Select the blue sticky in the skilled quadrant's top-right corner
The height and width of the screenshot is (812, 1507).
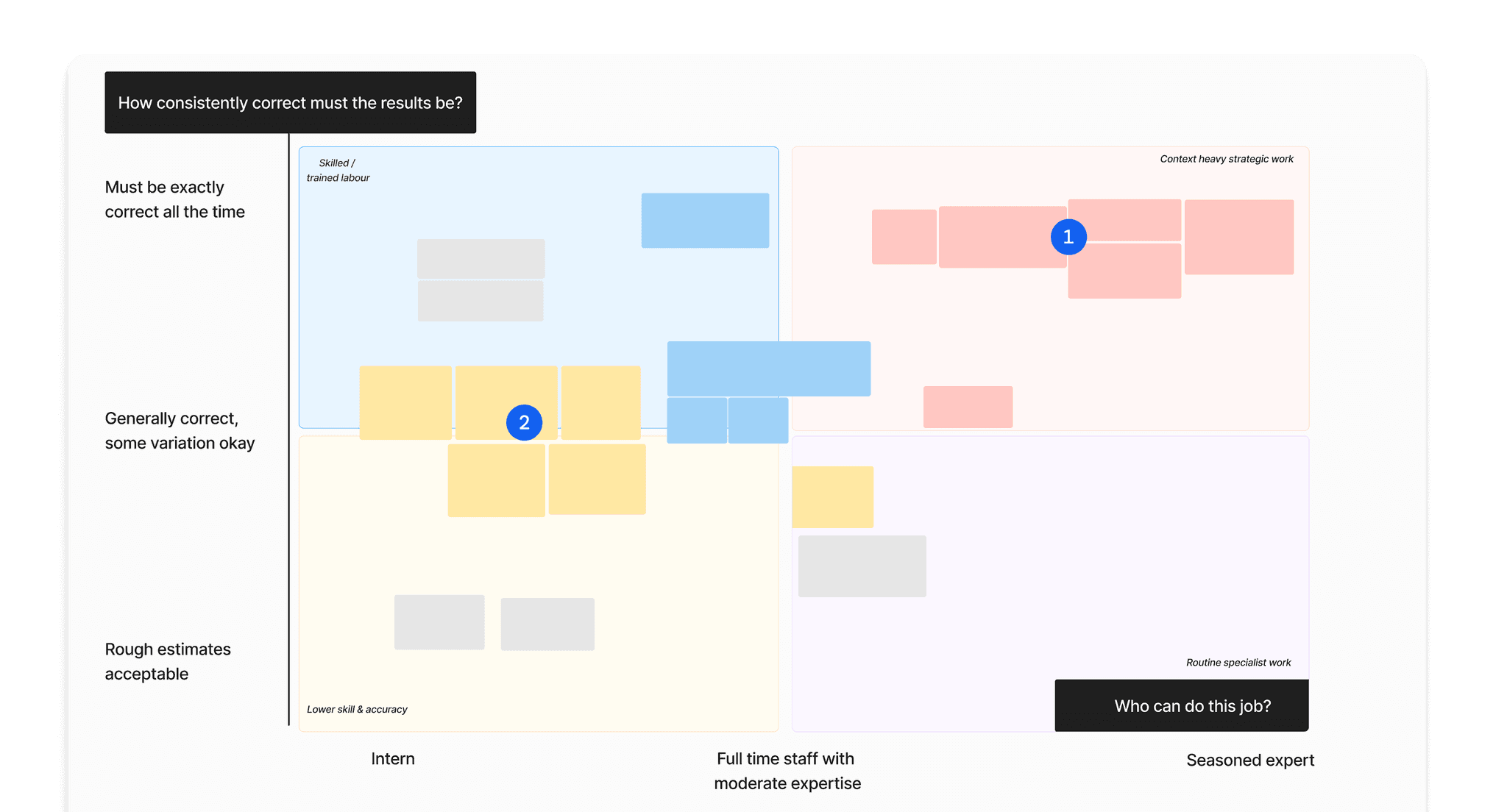[705, 220]
